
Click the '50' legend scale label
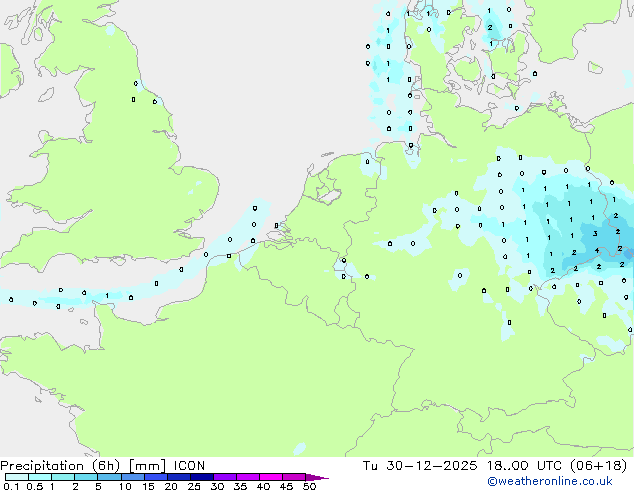(x=310, y=486)
